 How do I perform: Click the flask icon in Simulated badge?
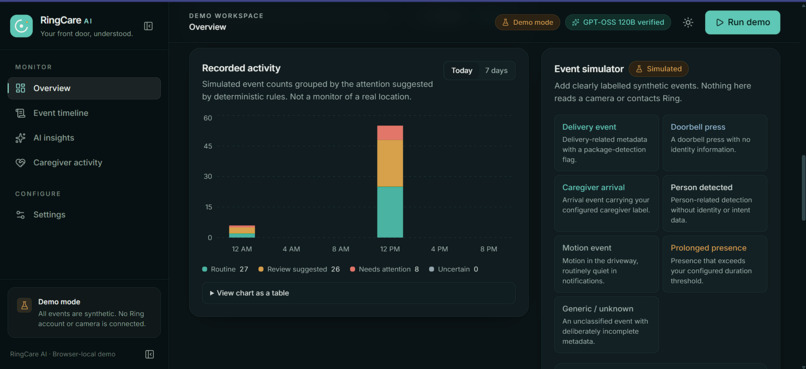640,69
